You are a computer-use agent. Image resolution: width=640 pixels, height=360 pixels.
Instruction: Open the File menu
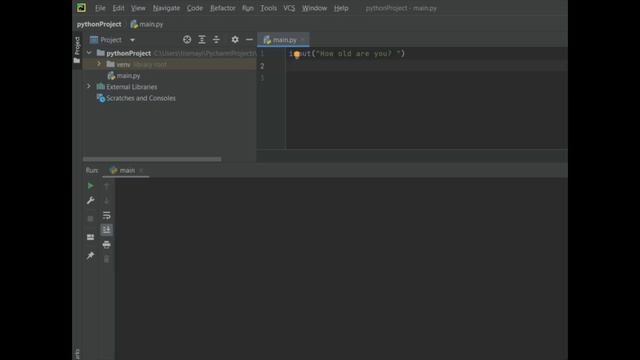tap(100, 8)
